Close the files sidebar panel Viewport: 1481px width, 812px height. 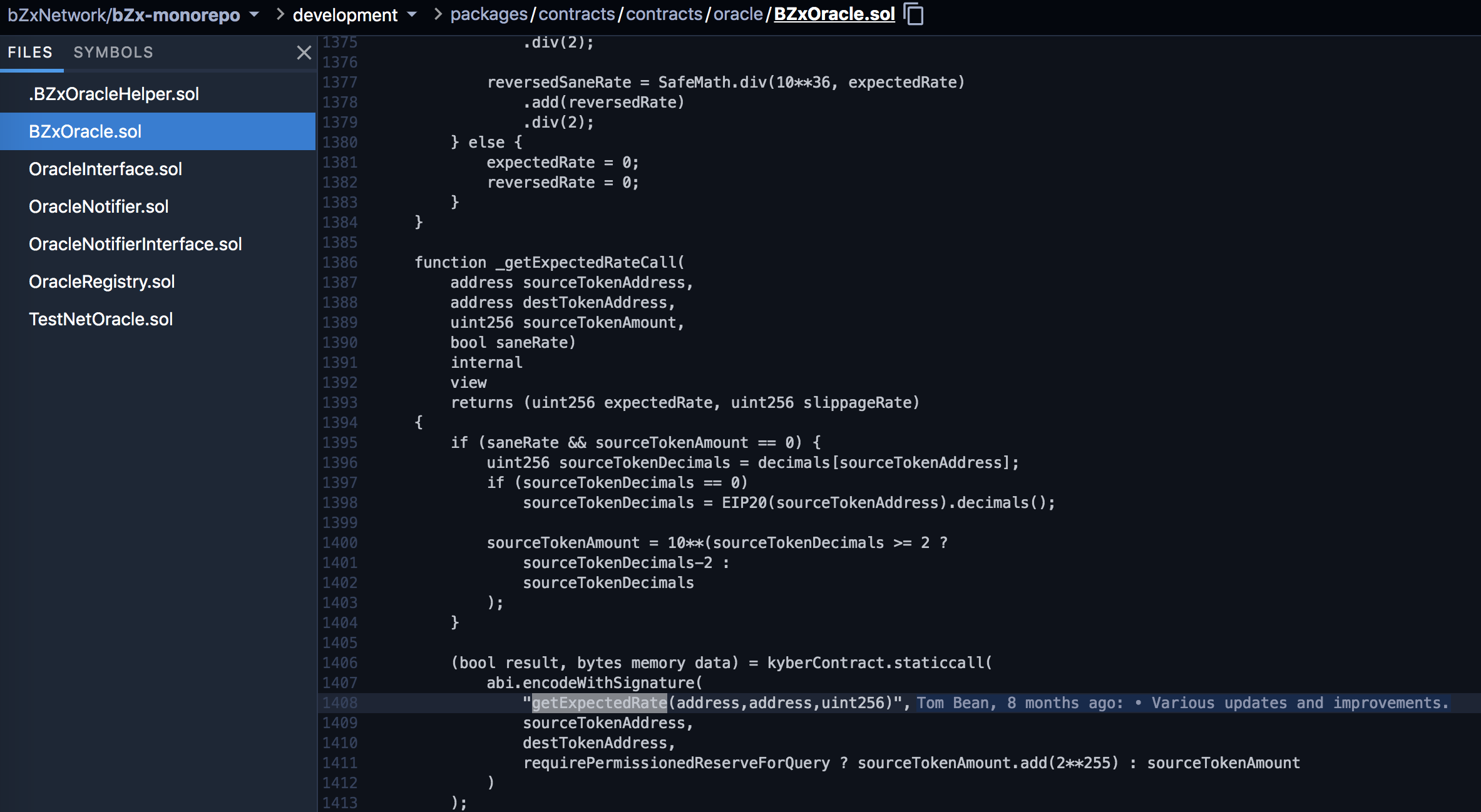click(304, 53)
